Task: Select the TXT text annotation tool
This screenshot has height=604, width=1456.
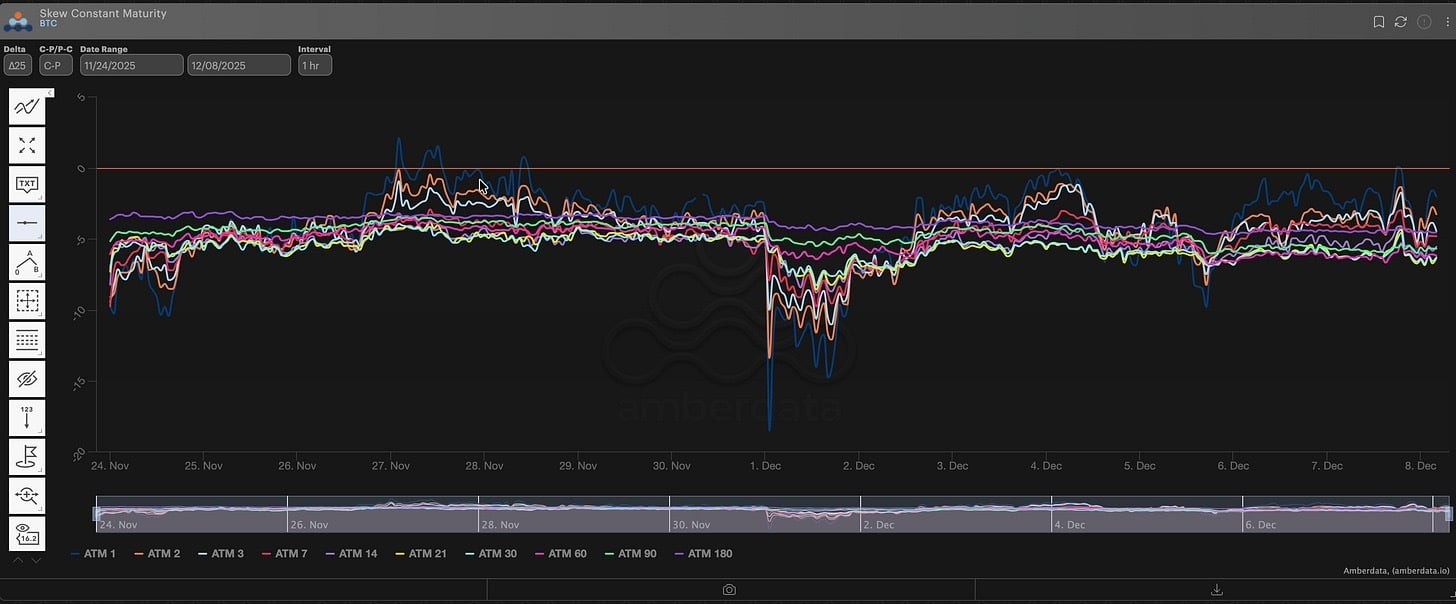Action: click(x=27, y=183)
